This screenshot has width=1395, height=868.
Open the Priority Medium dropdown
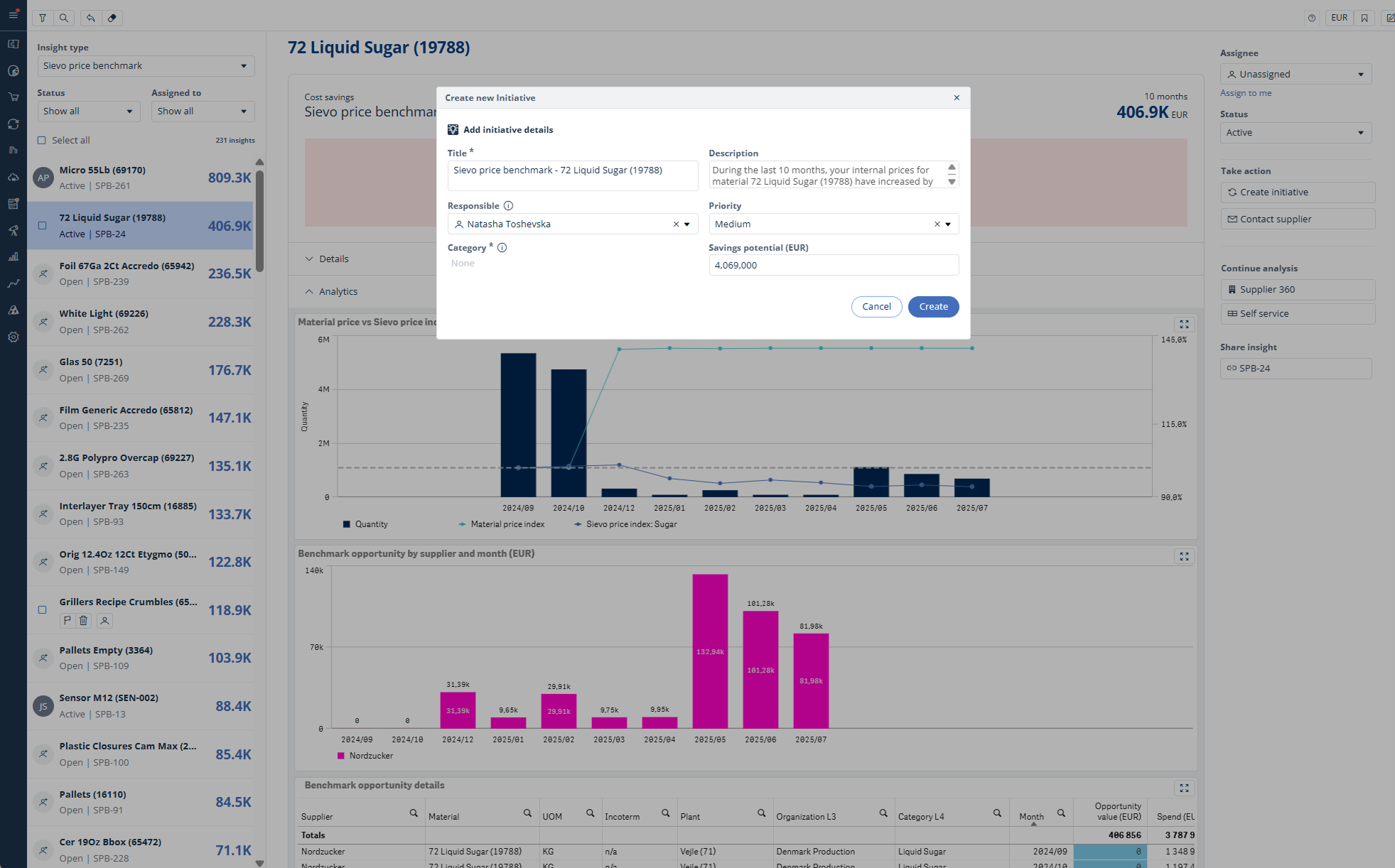click(x=948, y=224)
